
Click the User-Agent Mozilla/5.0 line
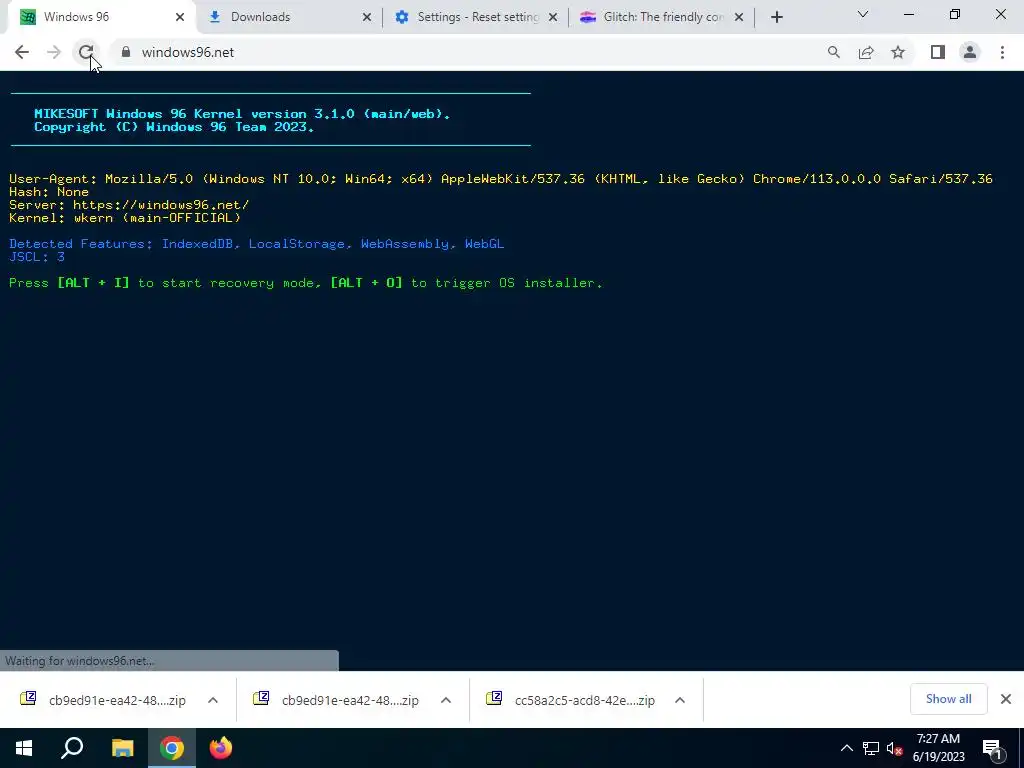(x=501, y=178)
